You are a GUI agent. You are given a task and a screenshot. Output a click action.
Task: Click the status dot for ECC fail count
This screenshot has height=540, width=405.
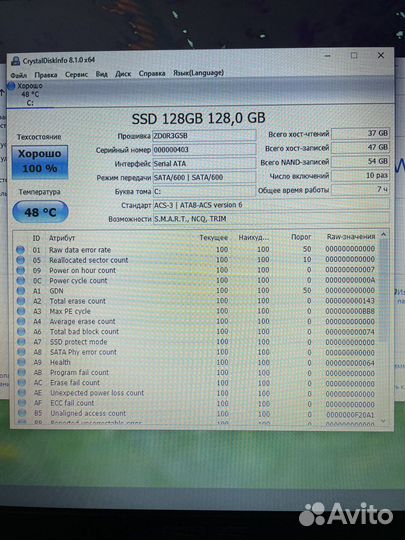click(22, 403)
